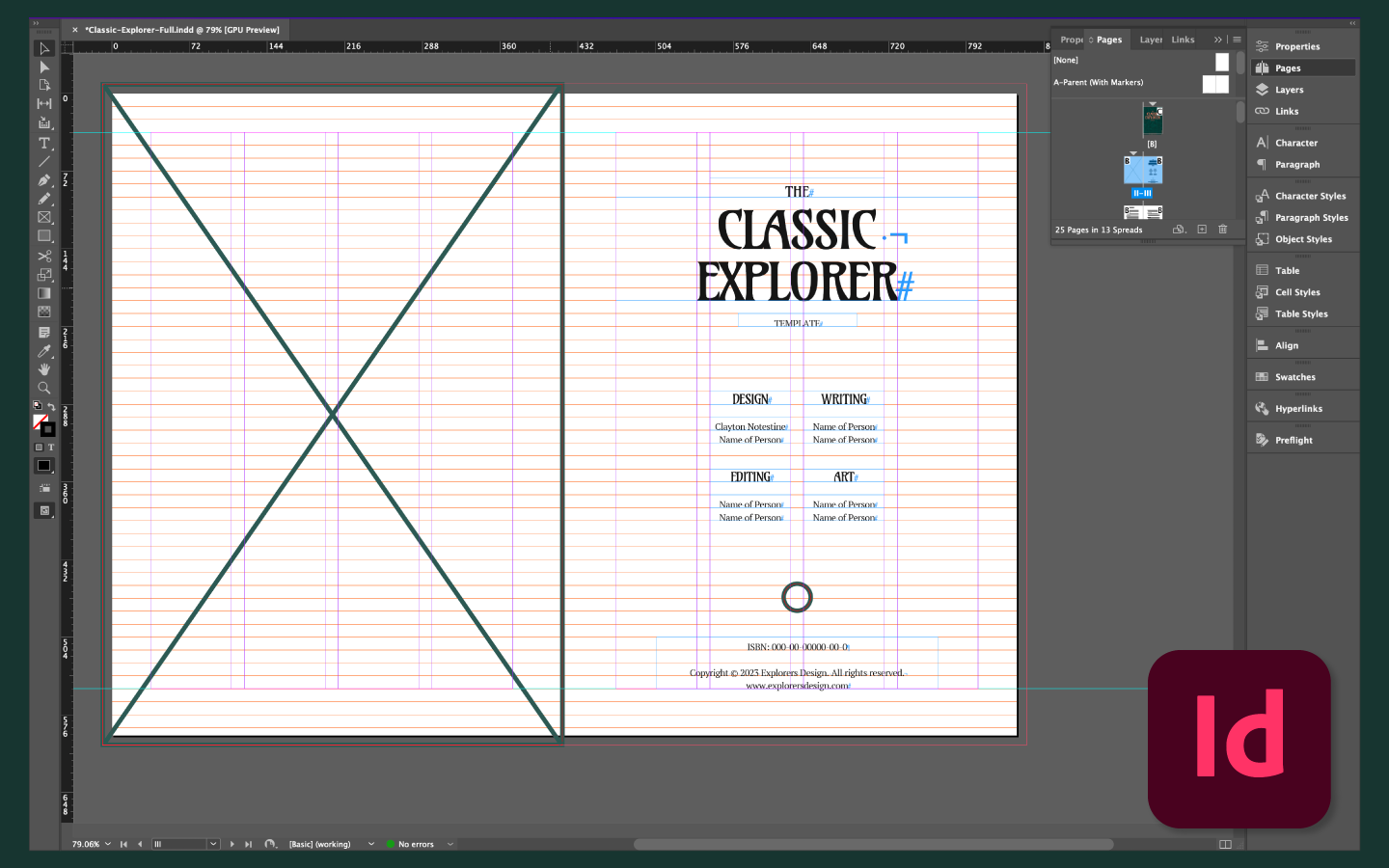Swap fill and stroke colors
The height and width of the screenshot is (868, 1389).
(x=51, y=408)
